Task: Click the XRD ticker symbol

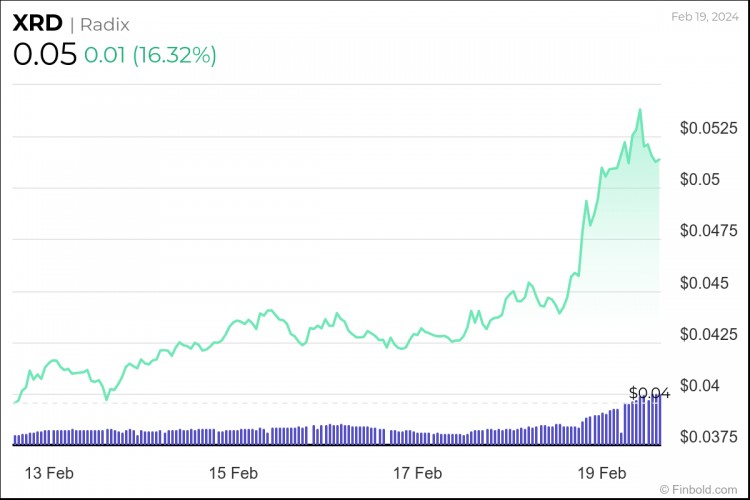Action: tap(37, 24)
